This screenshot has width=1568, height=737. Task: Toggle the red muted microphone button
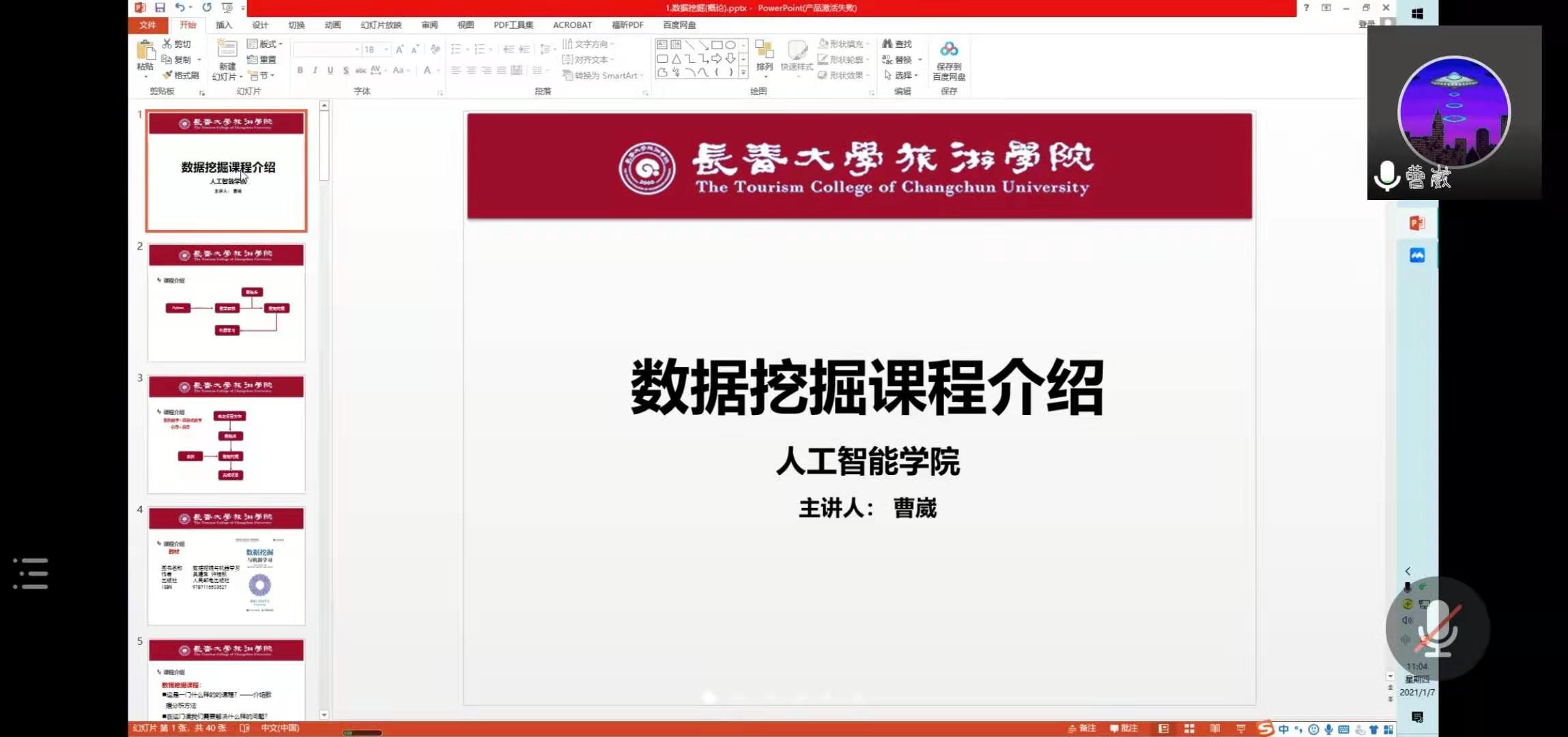[1437, 628]
